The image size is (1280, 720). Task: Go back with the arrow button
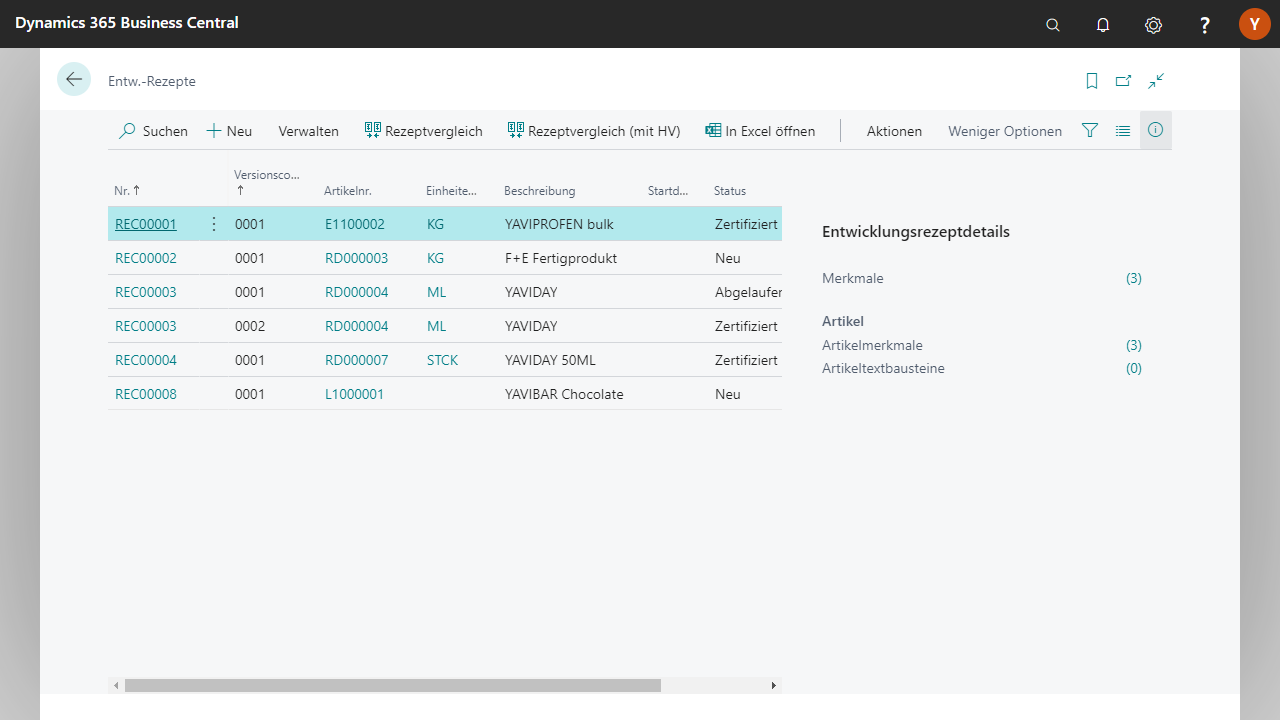(x=74, y=79)
